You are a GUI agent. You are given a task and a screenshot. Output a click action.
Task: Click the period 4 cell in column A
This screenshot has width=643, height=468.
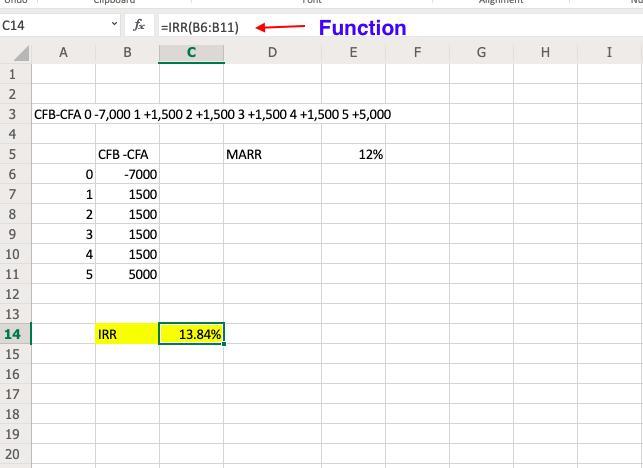(x=63, y=254)
